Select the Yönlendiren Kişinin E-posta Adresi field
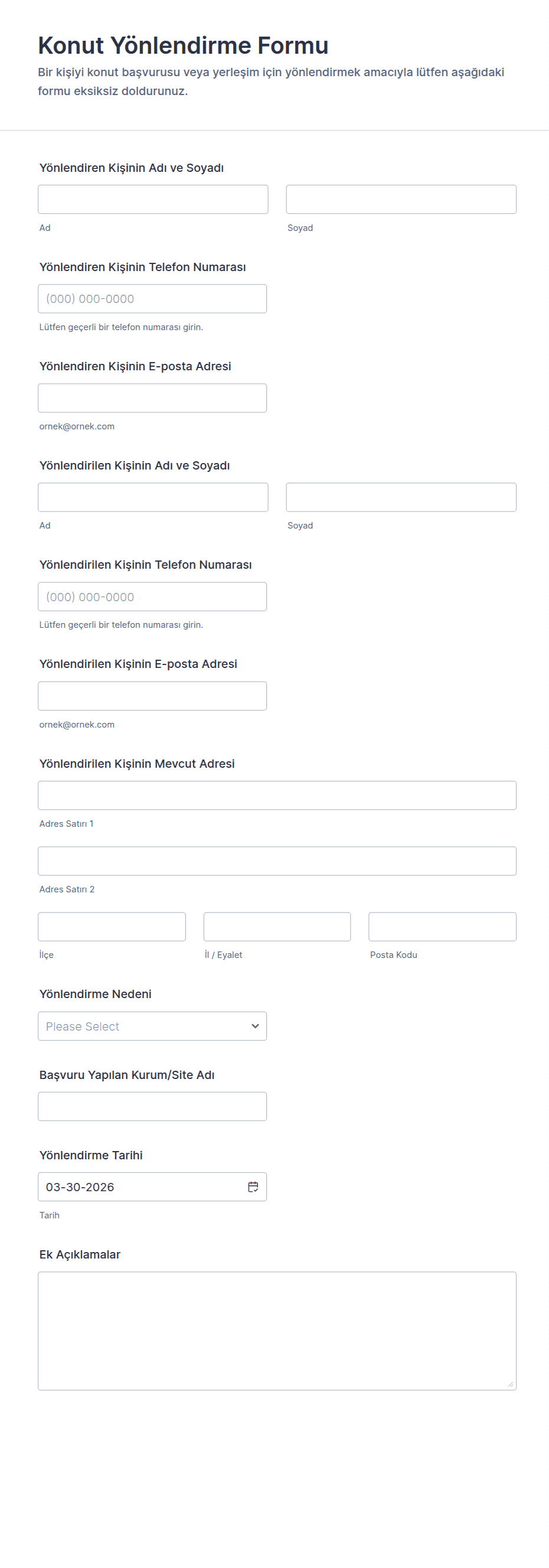 152,397
